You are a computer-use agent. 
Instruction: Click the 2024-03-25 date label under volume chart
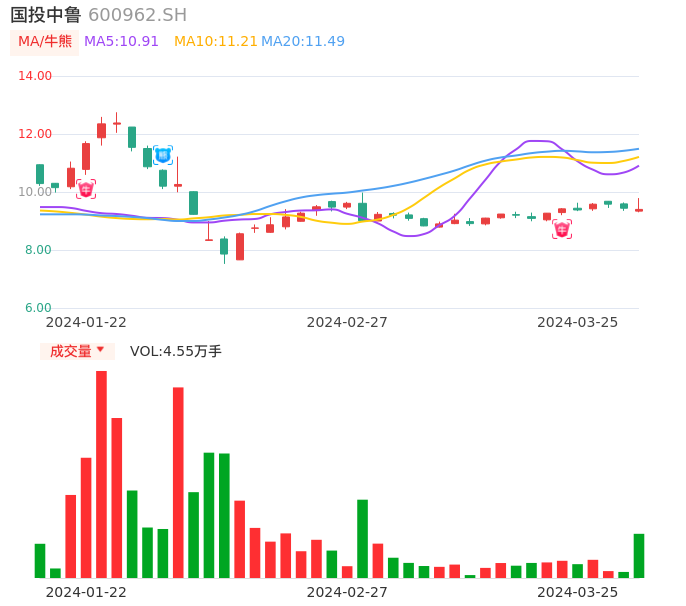tap(578, 592)
